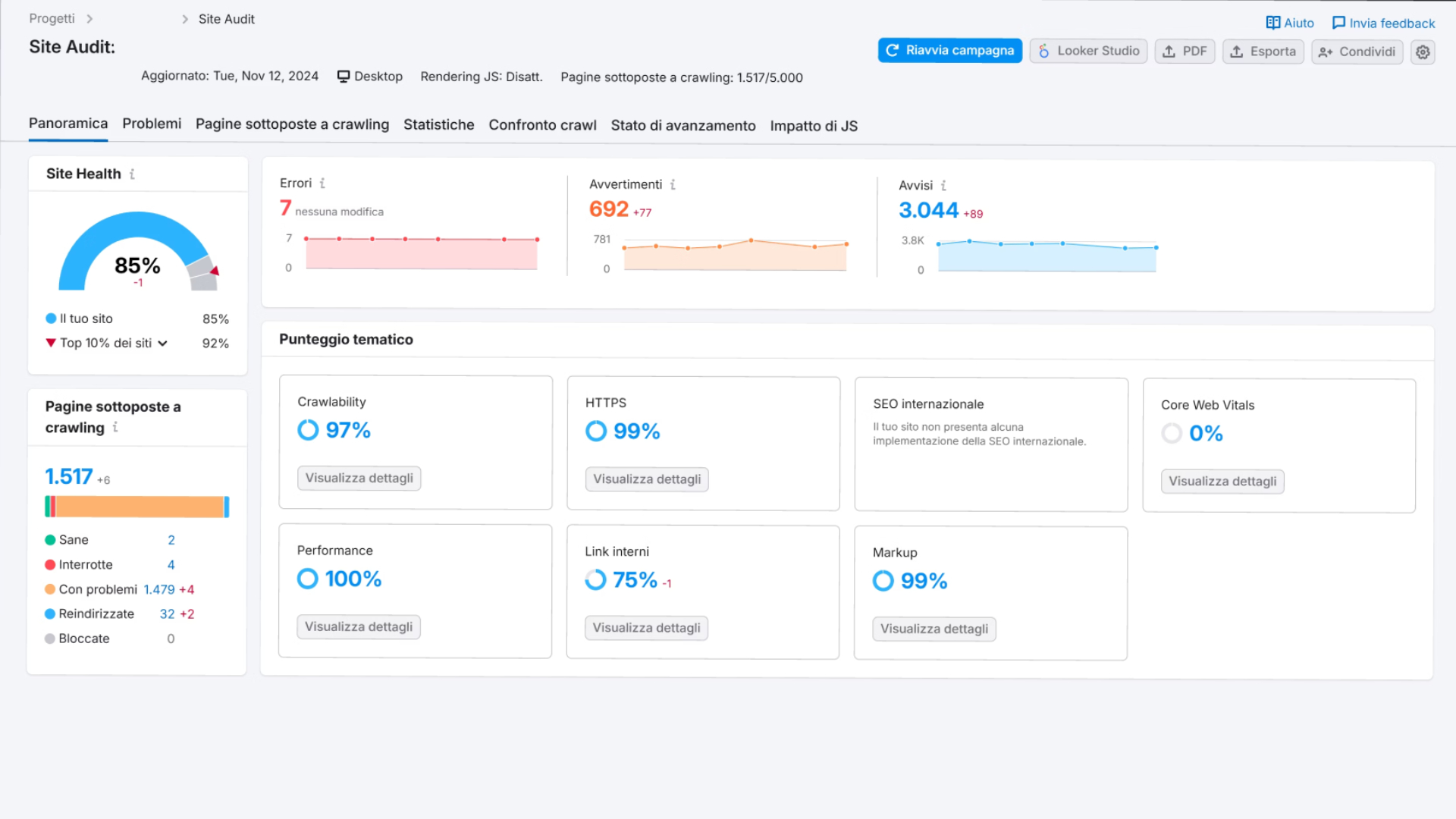Click the Con problemi count 1.479
Viewport: 1456px width, 819px height.
pyautogui.click(x=159, y=589)
